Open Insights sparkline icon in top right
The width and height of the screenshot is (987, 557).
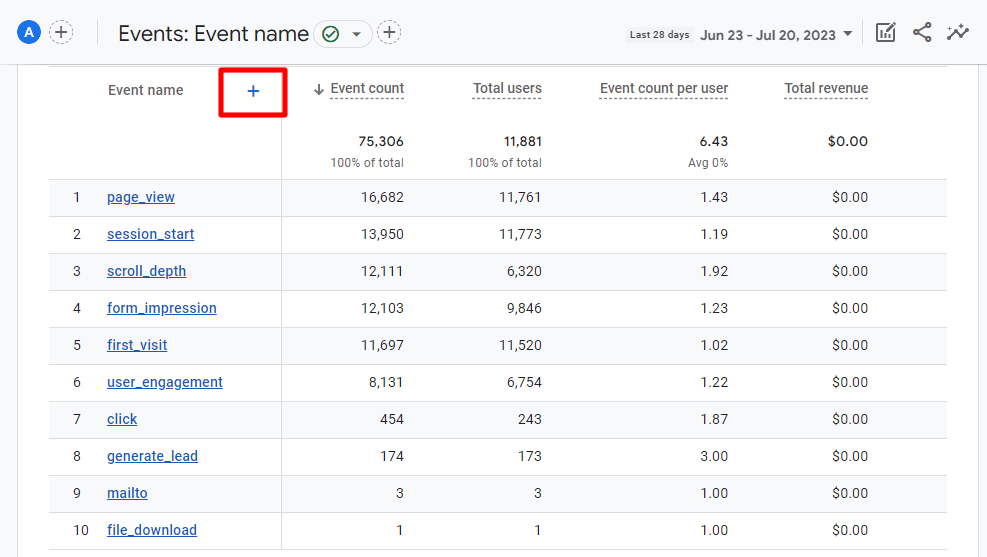(958, 33)
